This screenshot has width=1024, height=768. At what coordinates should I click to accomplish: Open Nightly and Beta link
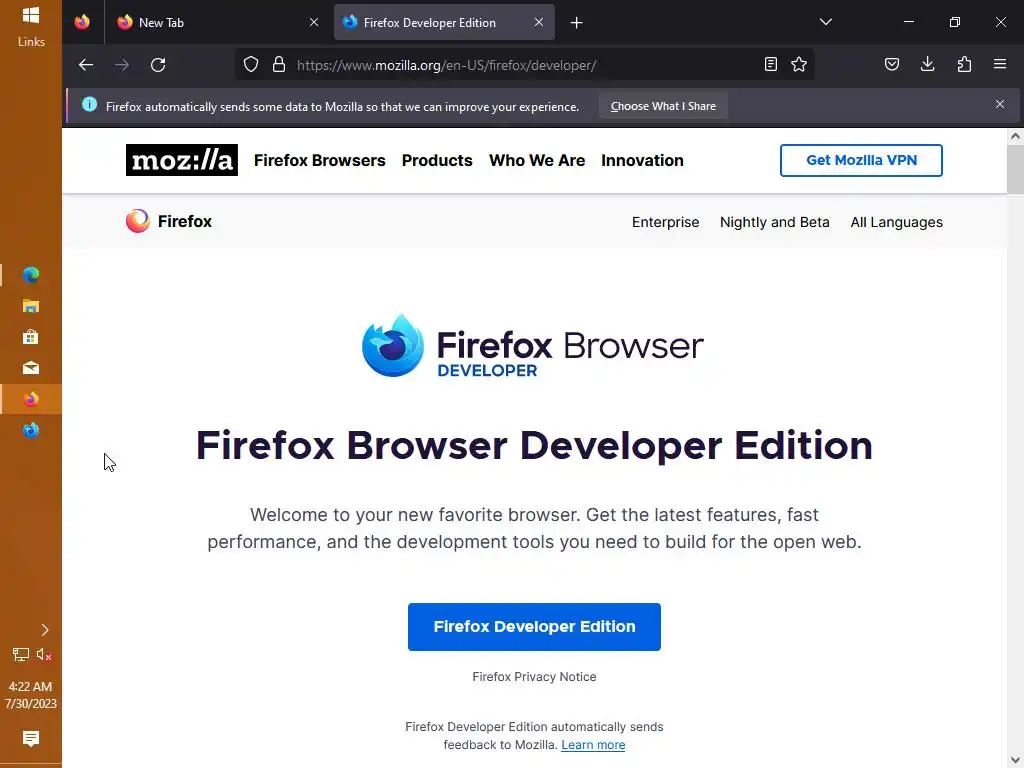pos(775,222)
